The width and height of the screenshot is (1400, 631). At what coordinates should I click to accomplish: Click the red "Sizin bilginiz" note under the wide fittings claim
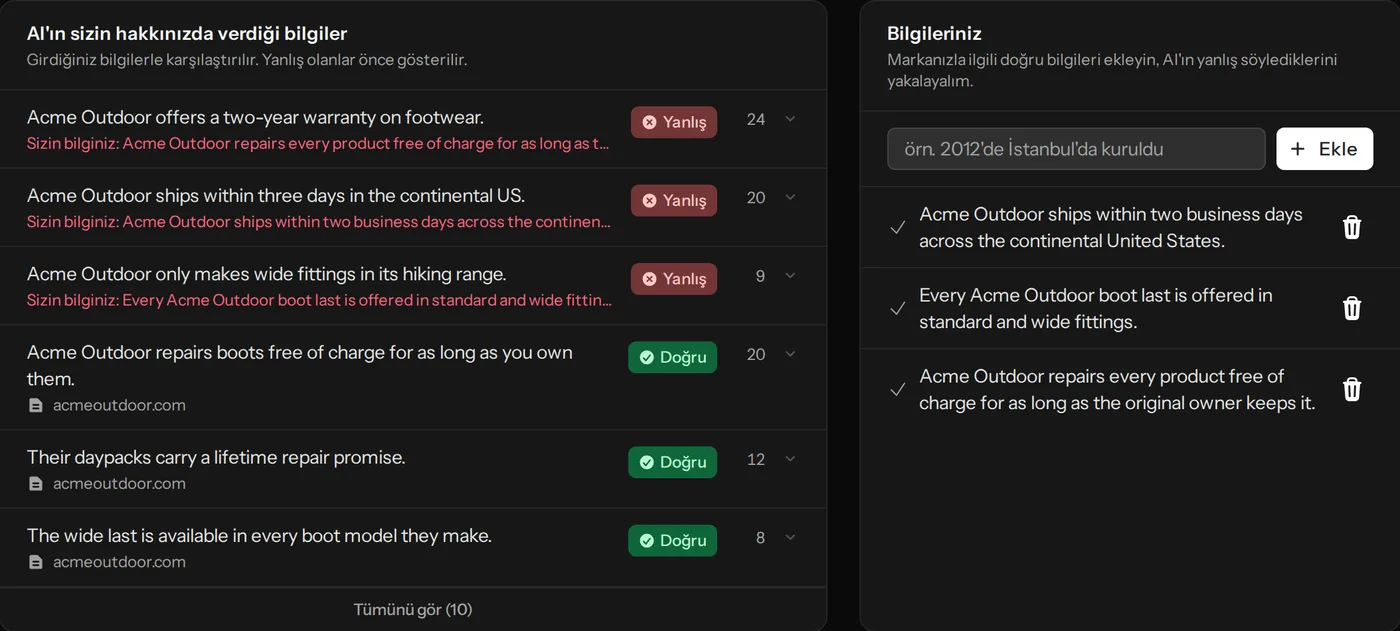coord(318,300)
